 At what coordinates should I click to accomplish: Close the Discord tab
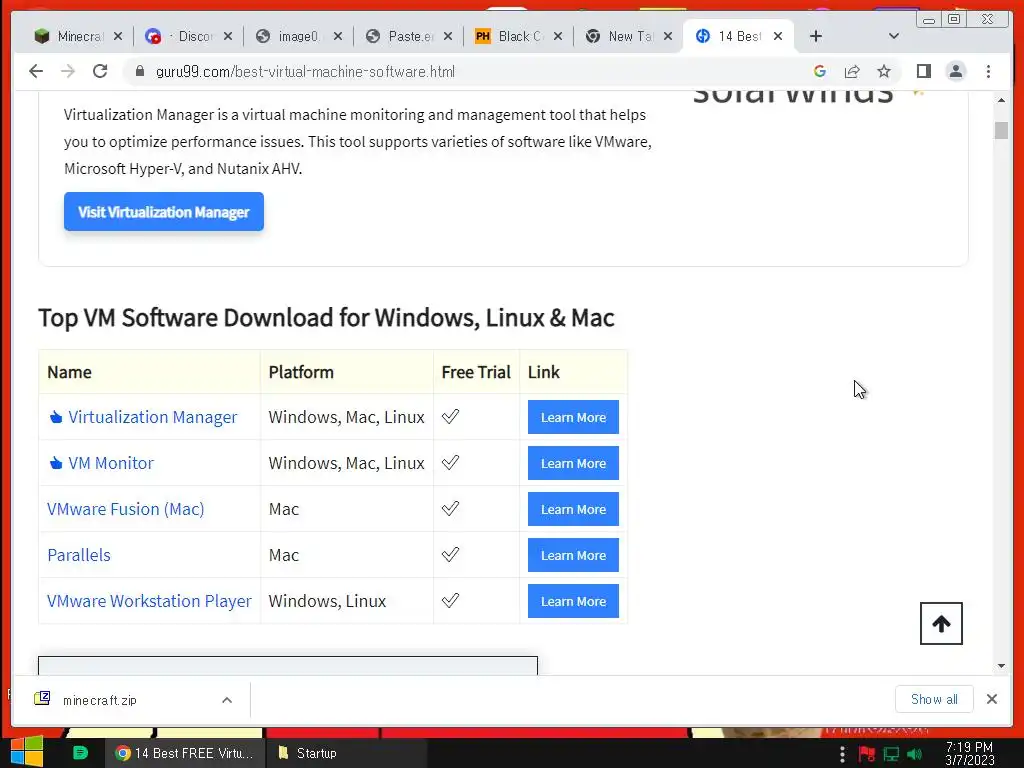coord(227,37)
